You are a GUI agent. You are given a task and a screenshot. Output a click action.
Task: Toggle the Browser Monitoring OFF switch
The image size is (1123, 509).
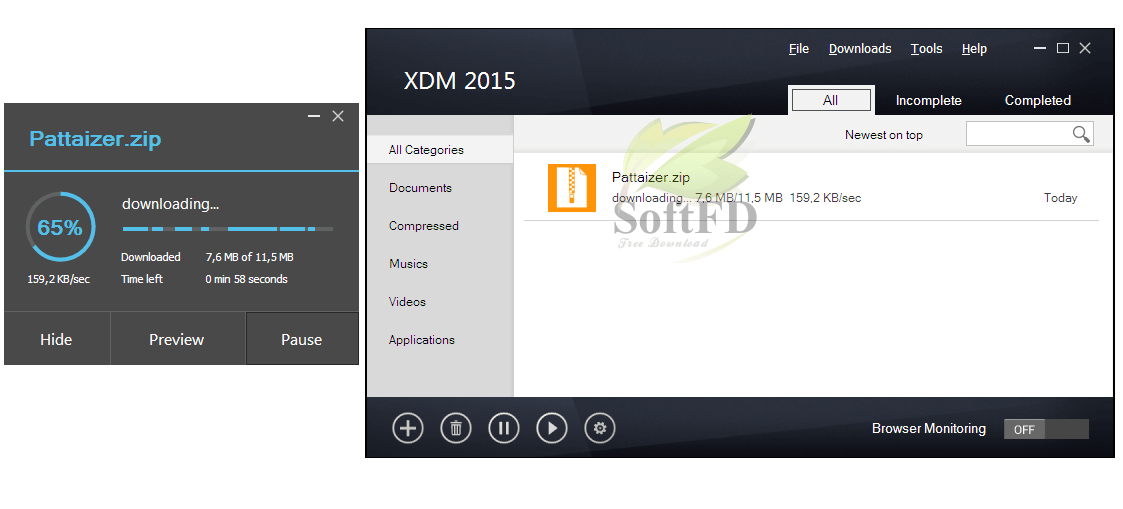[1046, 429]
